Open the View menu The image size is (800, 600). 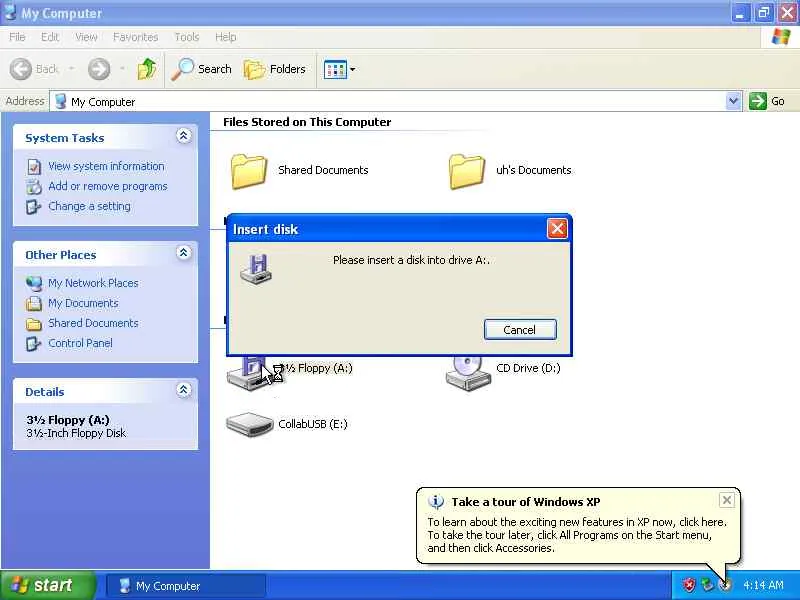(x=86, y=37)
